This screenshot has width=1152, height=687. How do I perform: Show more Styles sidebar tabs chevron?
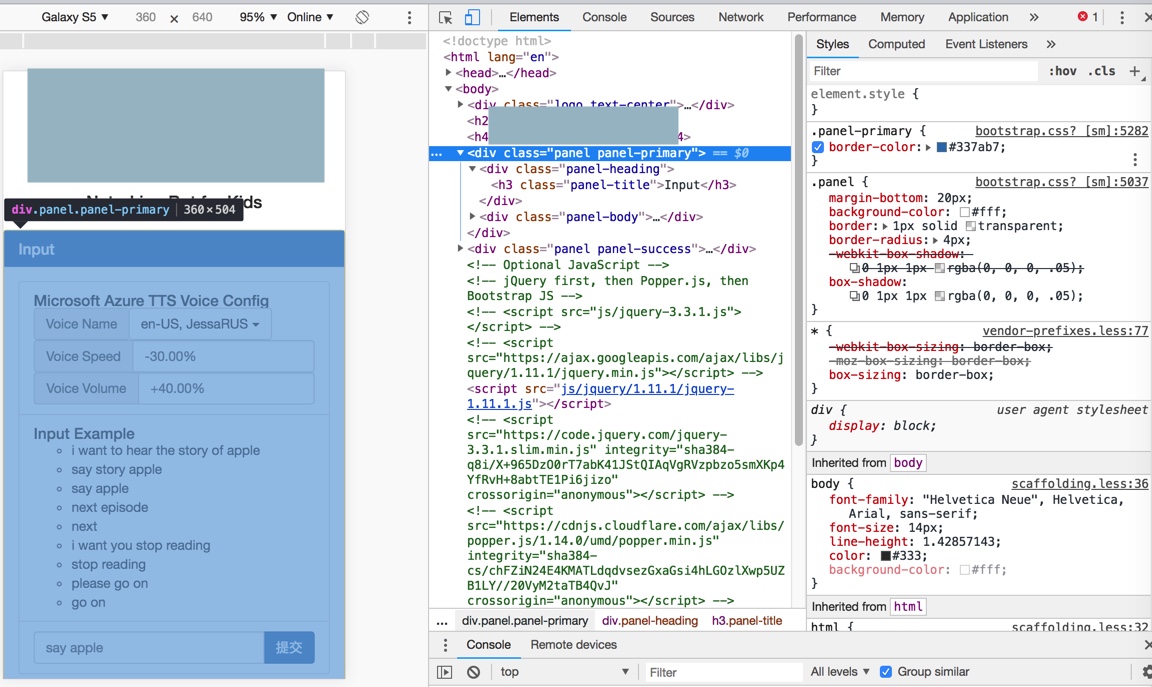pyautogui.click(x=1051, y=44)
